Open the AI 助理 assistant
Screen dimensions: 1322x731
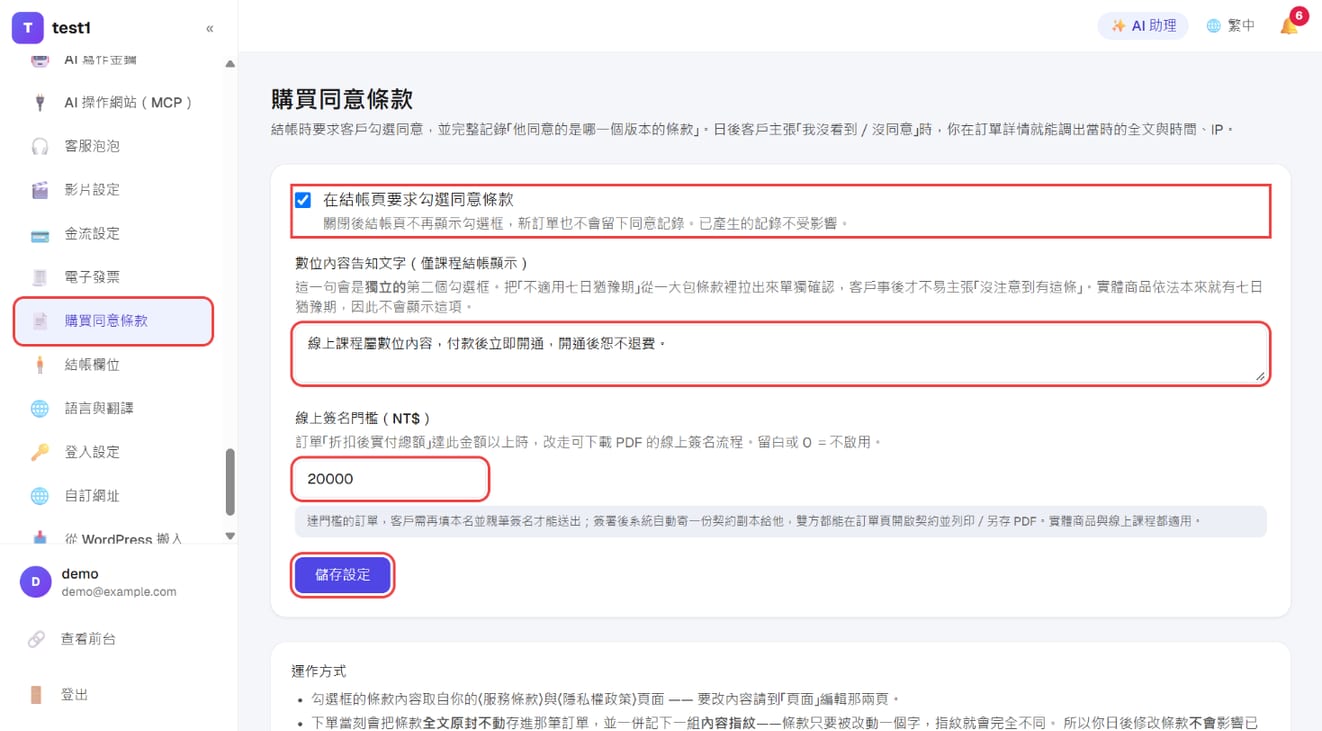[x=1143, y=26]
